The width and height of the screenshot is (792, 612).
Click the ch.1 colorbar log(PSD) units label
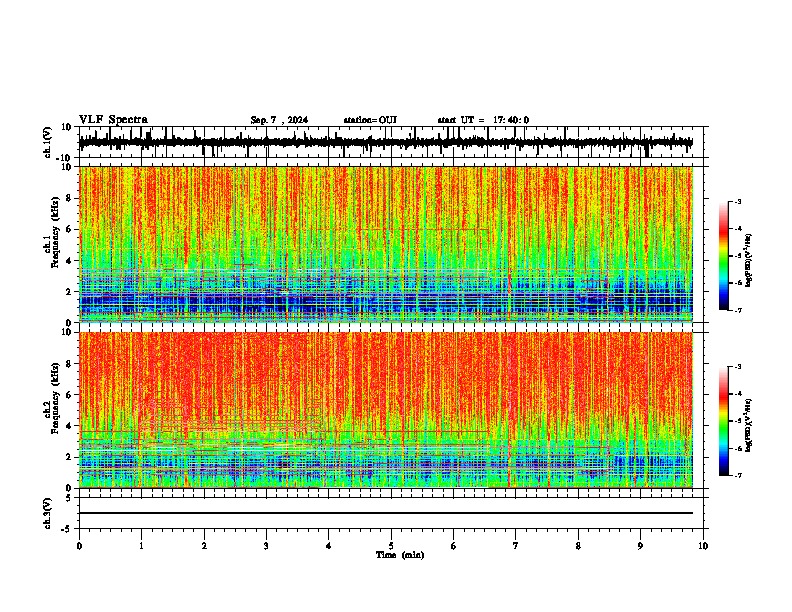click(x=748, y=260)
